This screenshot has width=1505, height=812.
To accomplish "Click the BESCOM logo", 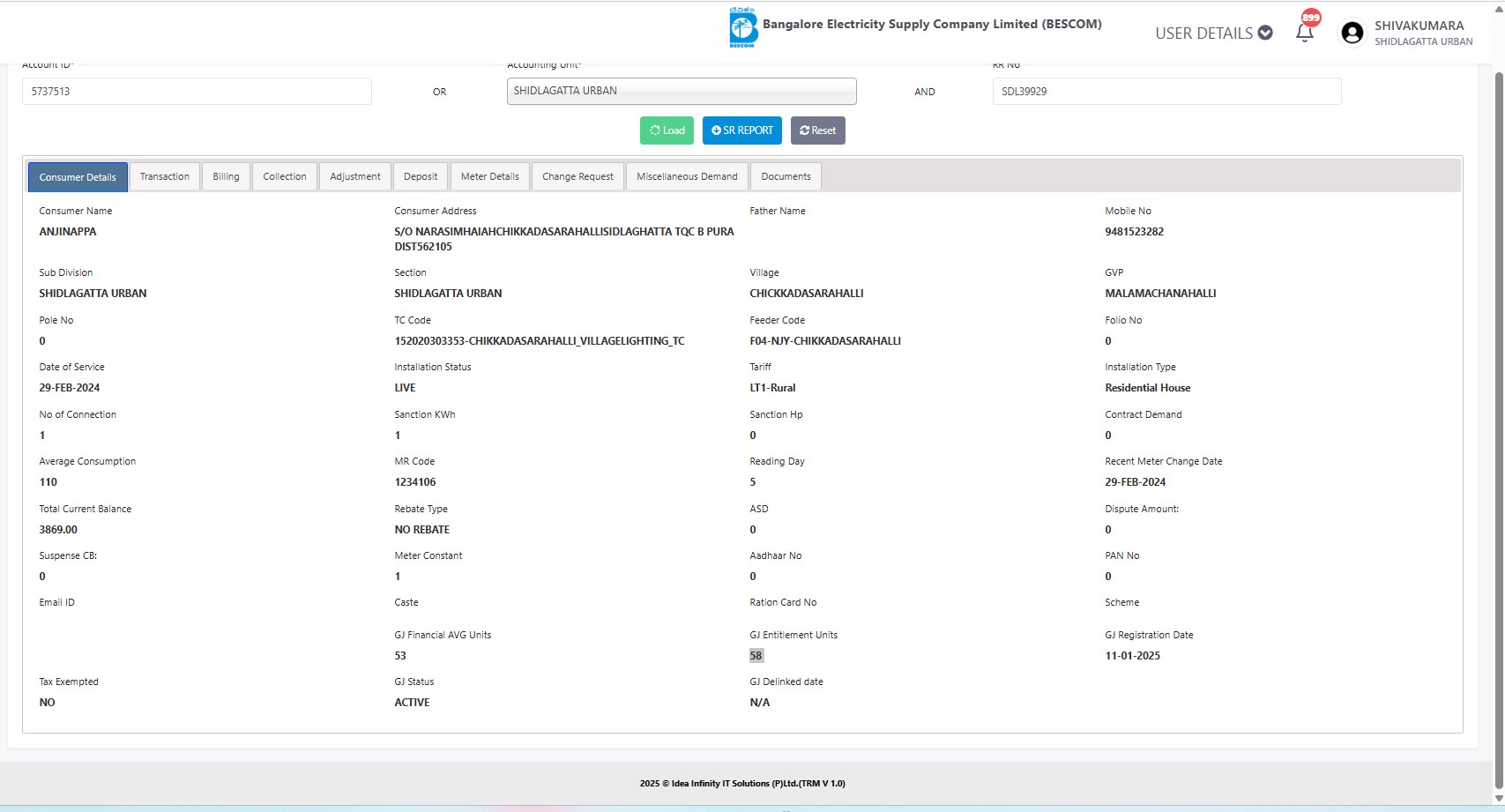I will 742,28.
